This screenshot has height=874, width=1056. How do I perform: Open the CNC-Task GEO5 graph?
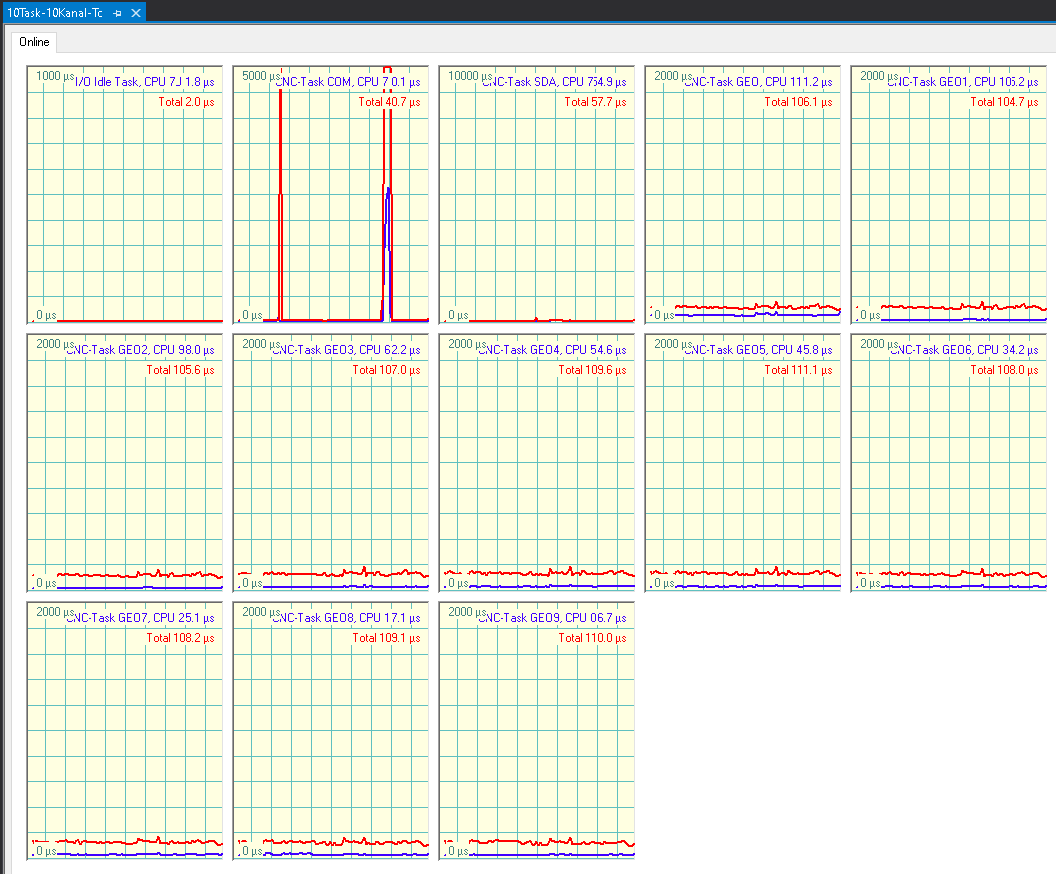click(743, 463)
